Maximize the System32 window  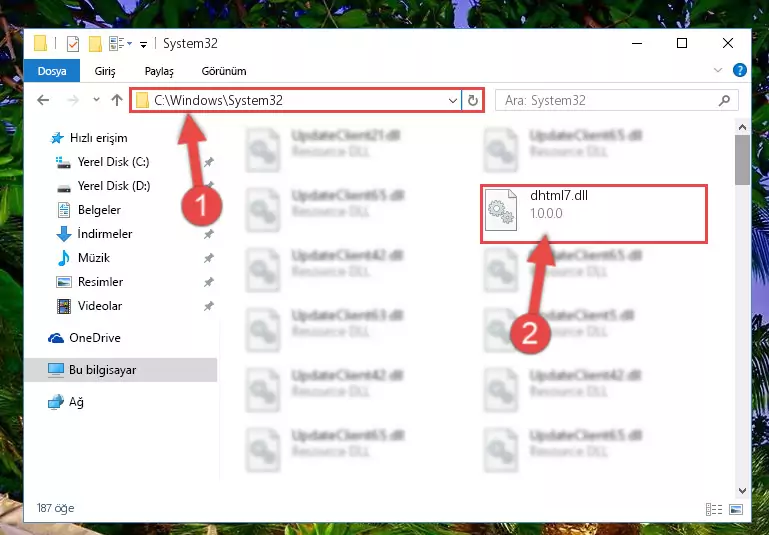point(682,44)
